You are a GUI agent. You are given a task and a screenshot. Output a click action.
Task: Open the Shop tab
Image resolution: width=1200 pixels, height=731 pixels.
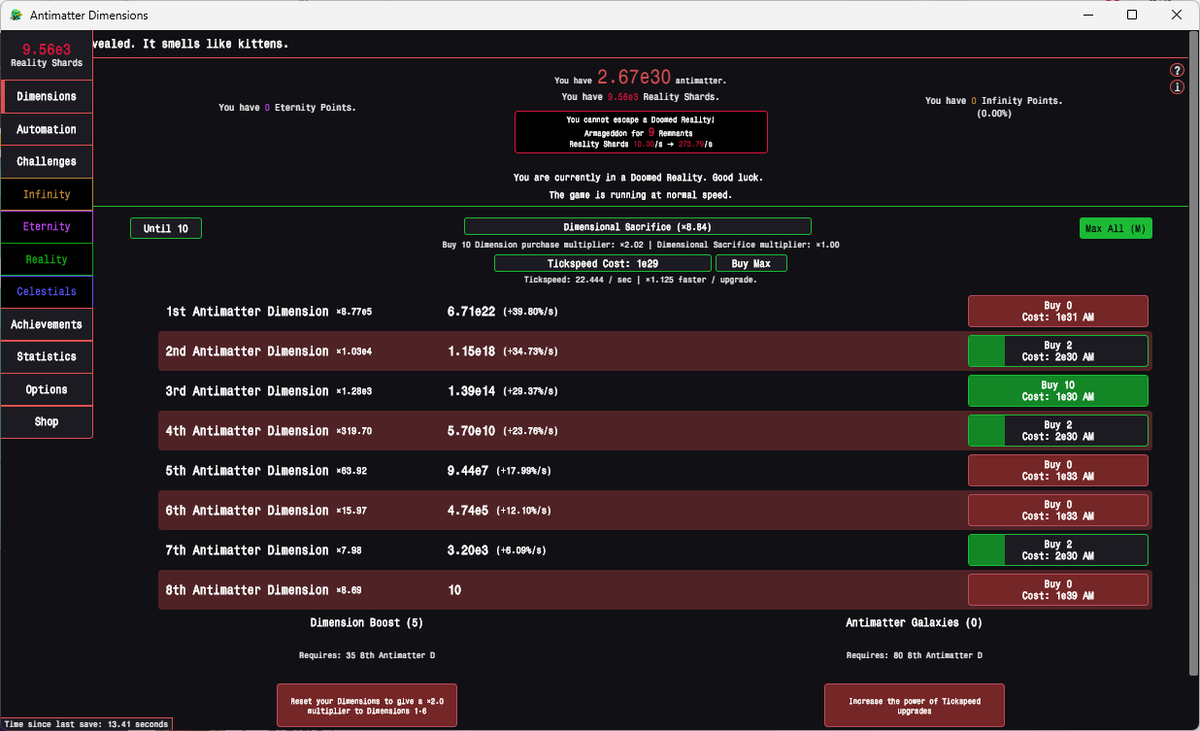coord(46,421)
